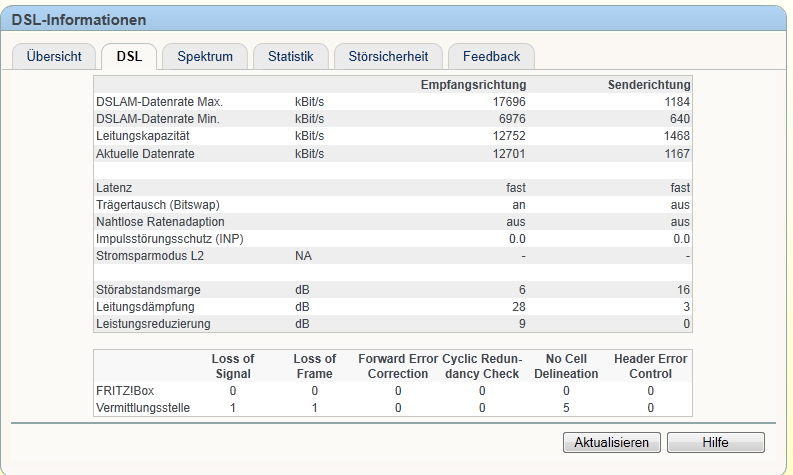This screenshot has height=475, width=793.
Task: Click the Vermittlungsstelle row label
Action: pos(143,408)
